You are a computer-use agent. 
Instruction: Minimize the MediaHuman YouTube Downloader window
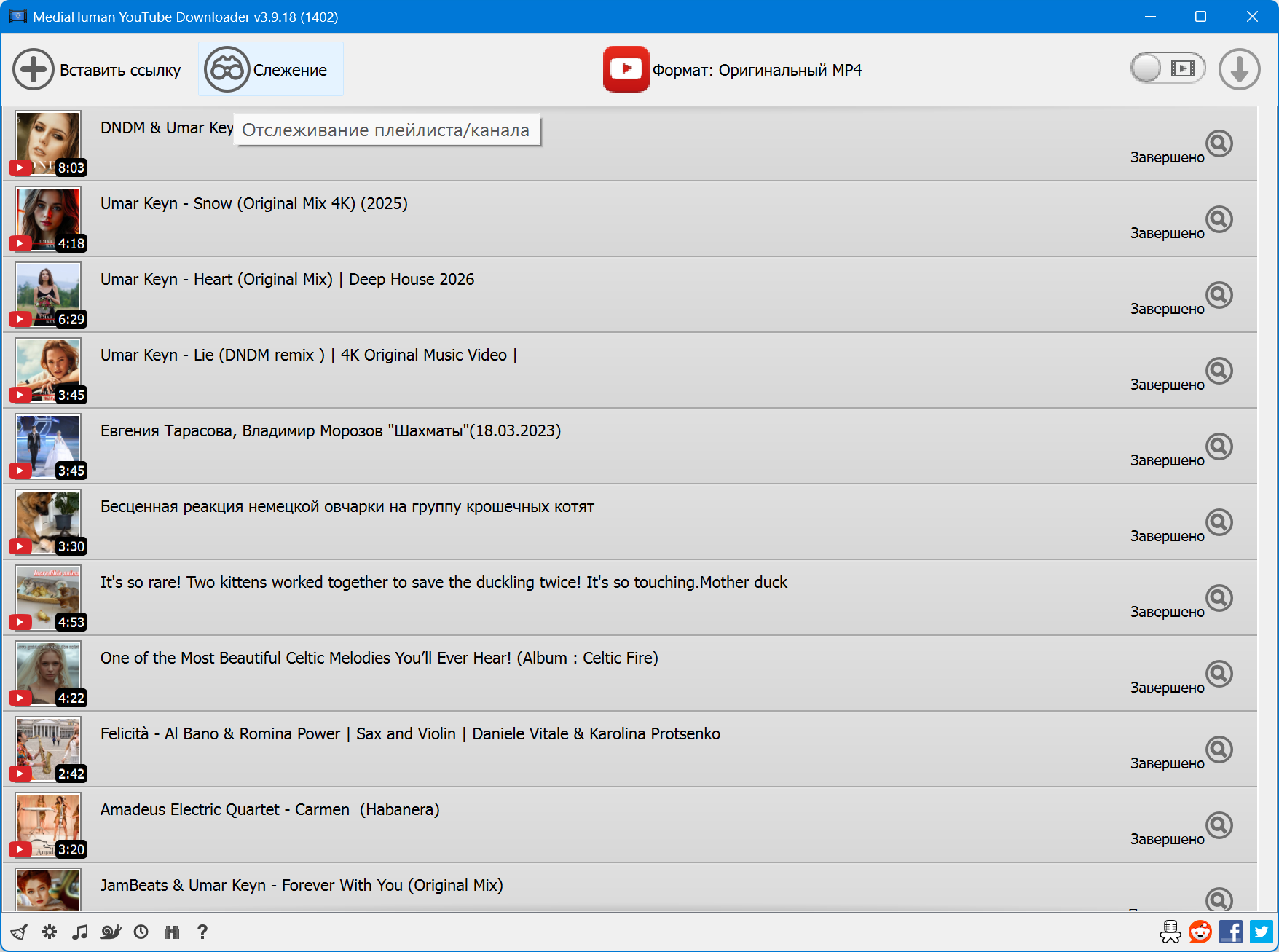tap(1151, 17)
